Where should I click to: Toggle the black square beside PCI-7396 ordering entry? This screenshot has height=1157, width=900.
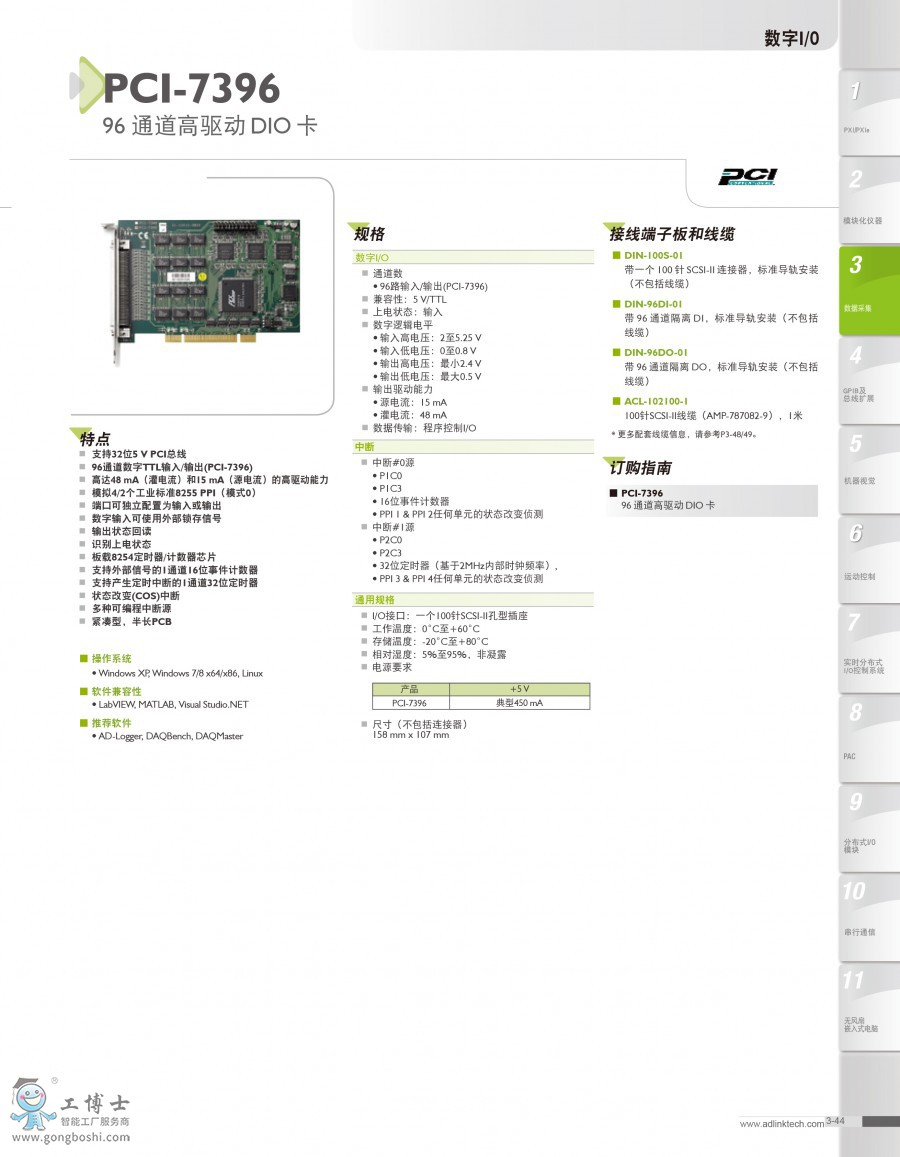(x=613, y=492)
